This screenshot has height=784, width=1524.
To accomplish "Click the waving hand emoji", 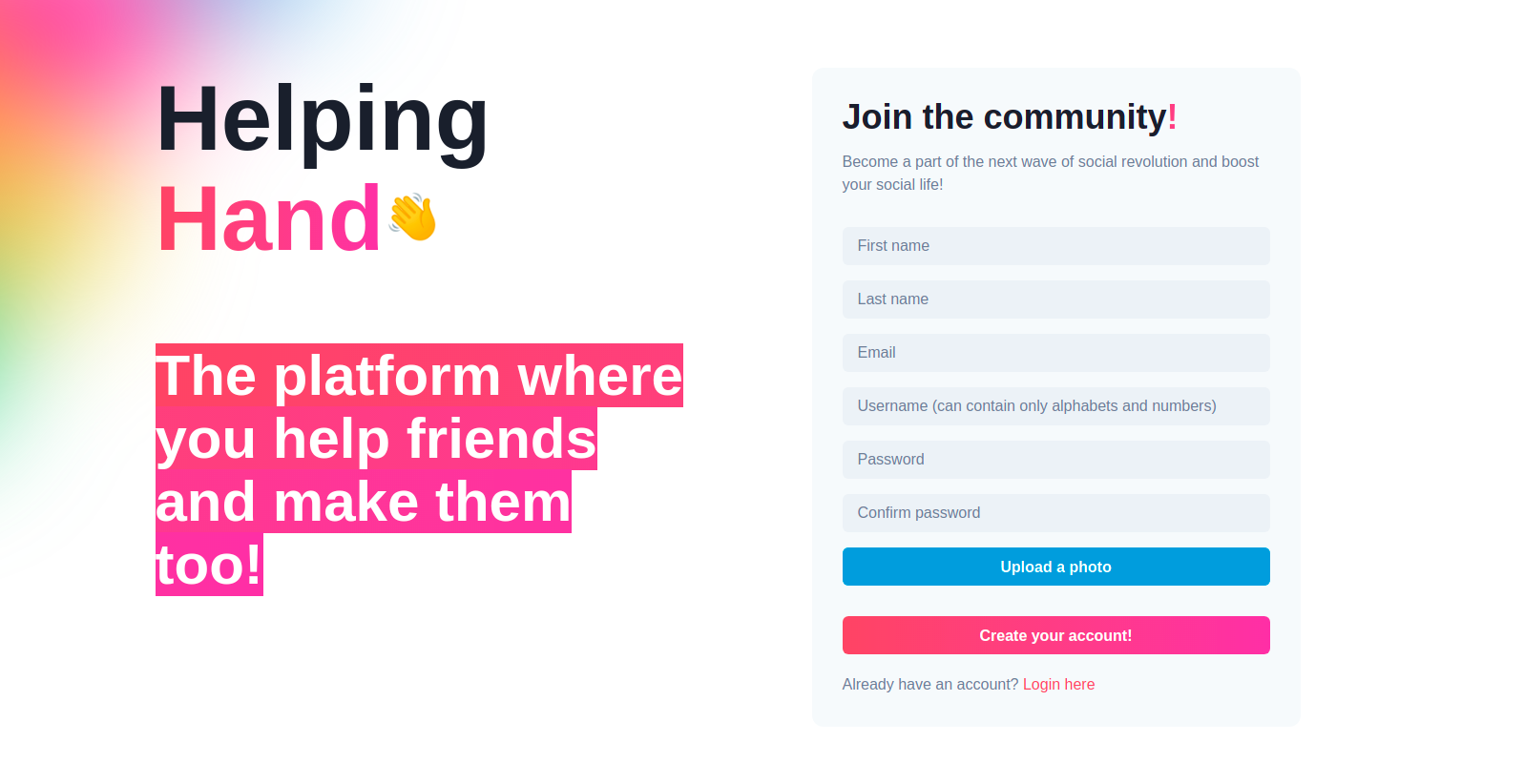I will 412,217.
